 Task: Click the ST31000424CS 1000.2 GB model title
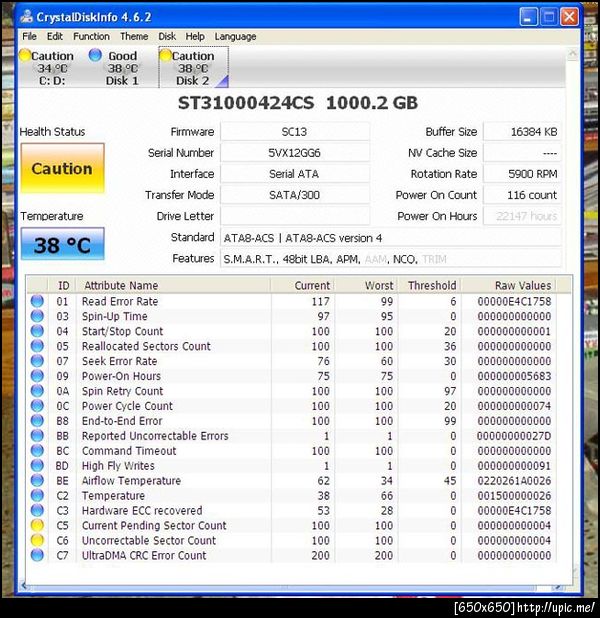[298, 103]
